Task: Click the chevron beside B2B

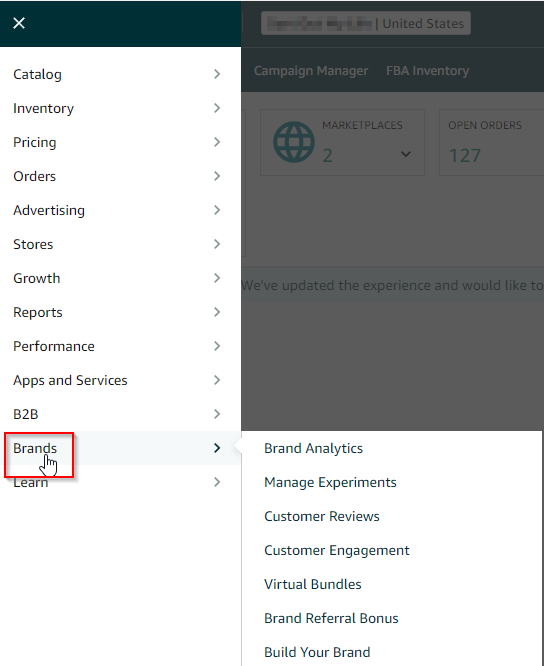Action: [217, 414]
